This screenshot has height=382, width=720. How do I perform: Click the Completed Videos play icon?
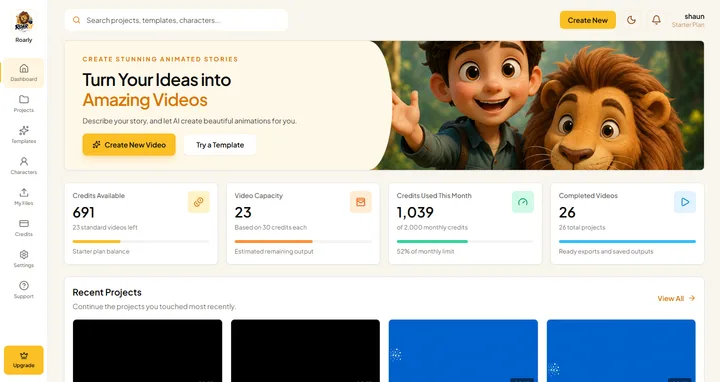[685, 202]
